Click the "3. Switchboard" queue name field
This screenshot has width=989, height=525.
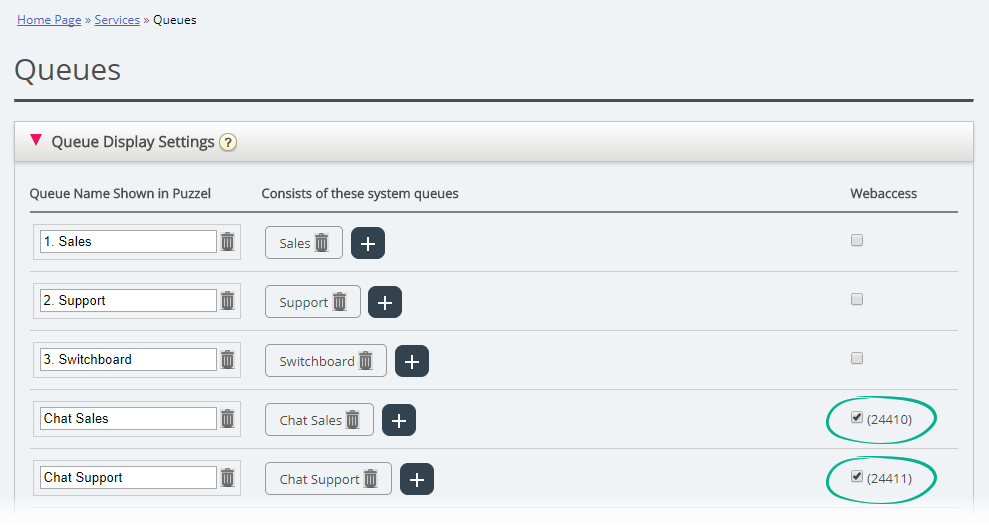[128, 360]
